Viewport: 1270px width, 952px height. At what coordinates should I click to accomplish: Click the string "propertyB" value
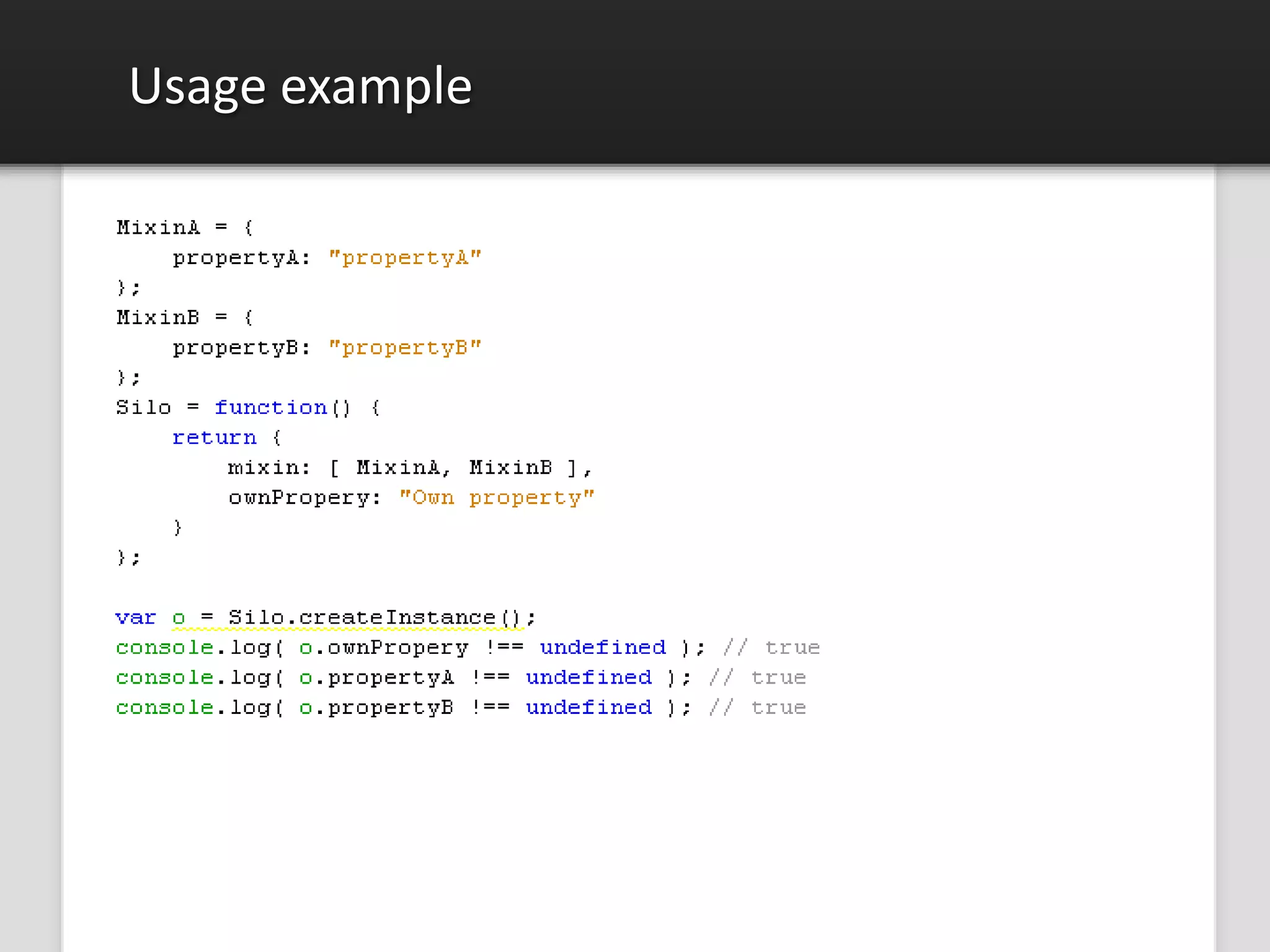click(405, 348)
